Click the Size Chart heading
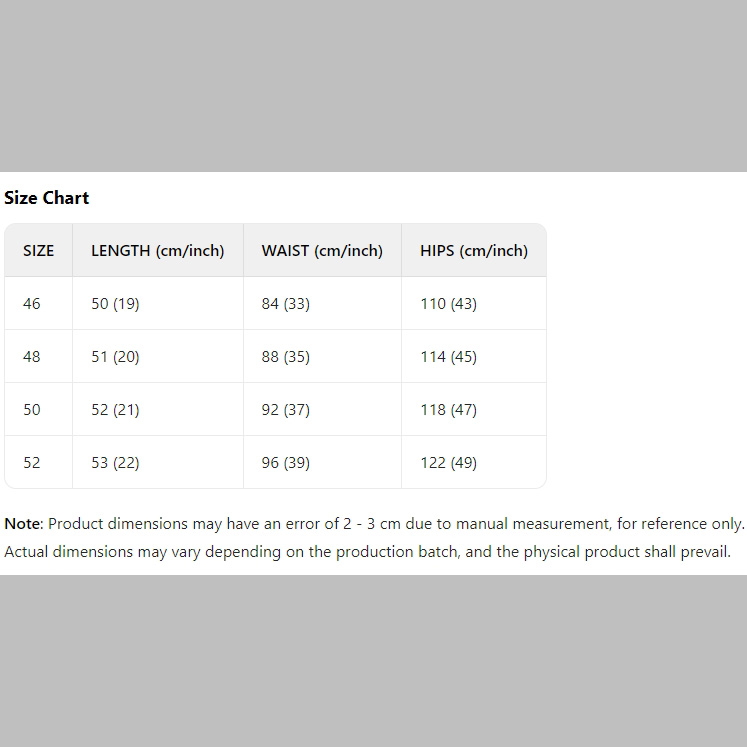 pyautogui.click(x=47, y=198)
